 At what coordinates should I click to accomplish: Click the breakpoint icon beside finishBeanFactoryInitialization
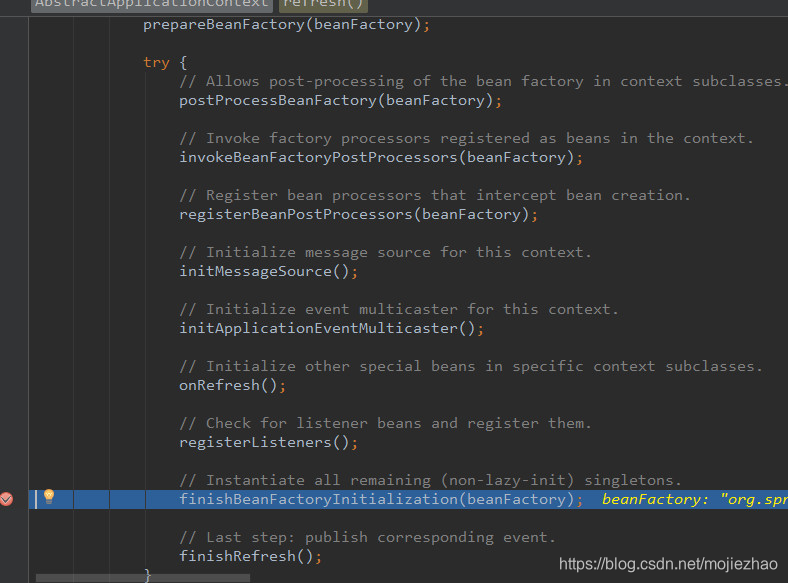(x=6, y=499)
